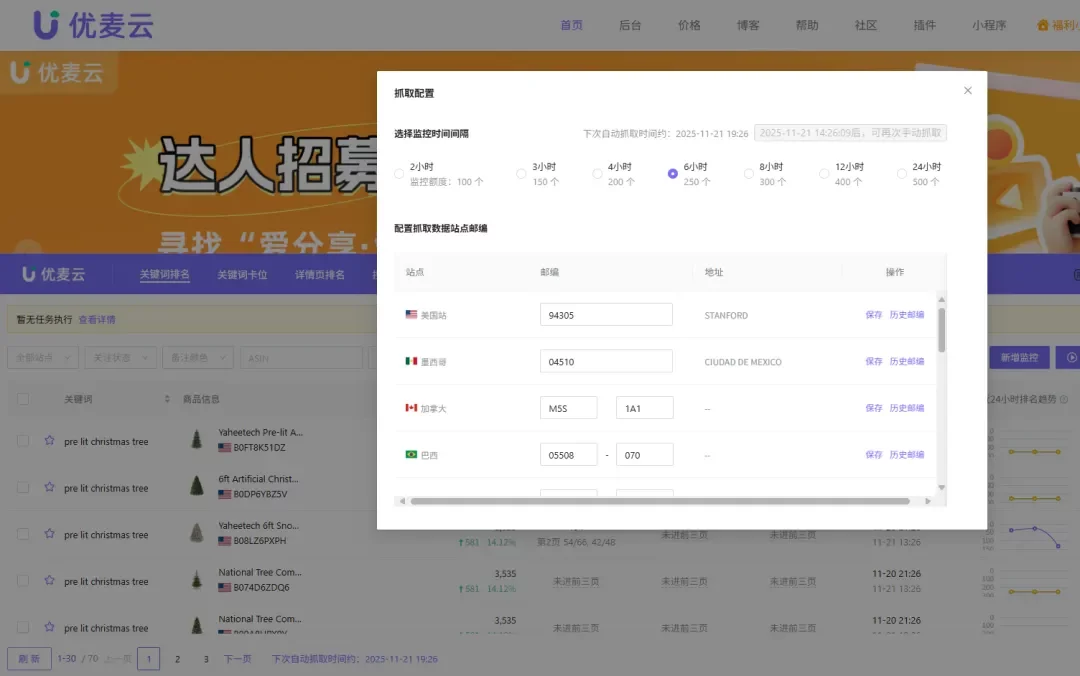Click the circular play icon right of 新增监控

tap(1070, 357)
